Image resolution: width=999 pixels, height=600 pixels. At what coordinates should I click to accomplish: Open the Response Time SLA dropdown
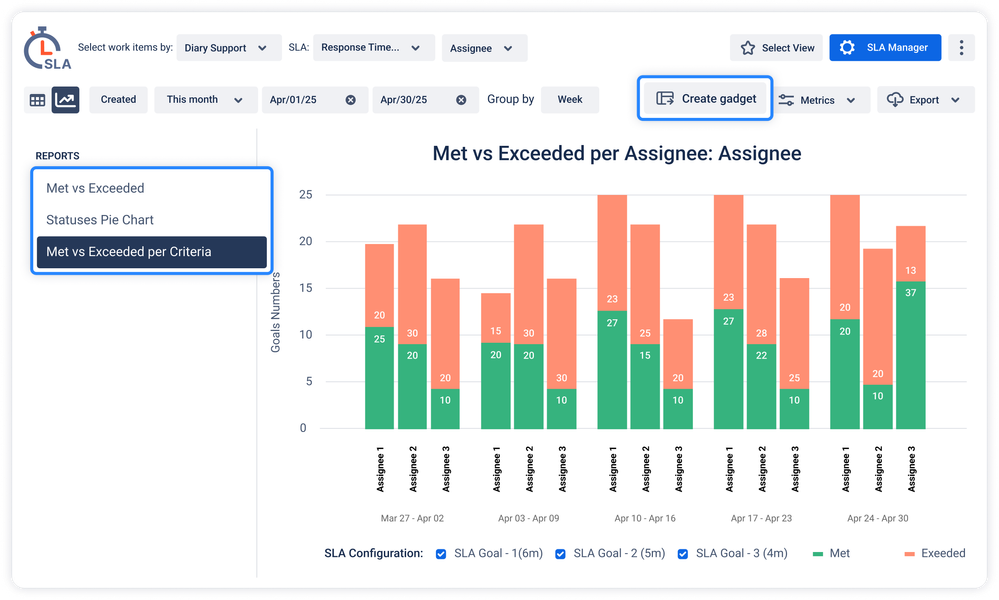point(374,48)
